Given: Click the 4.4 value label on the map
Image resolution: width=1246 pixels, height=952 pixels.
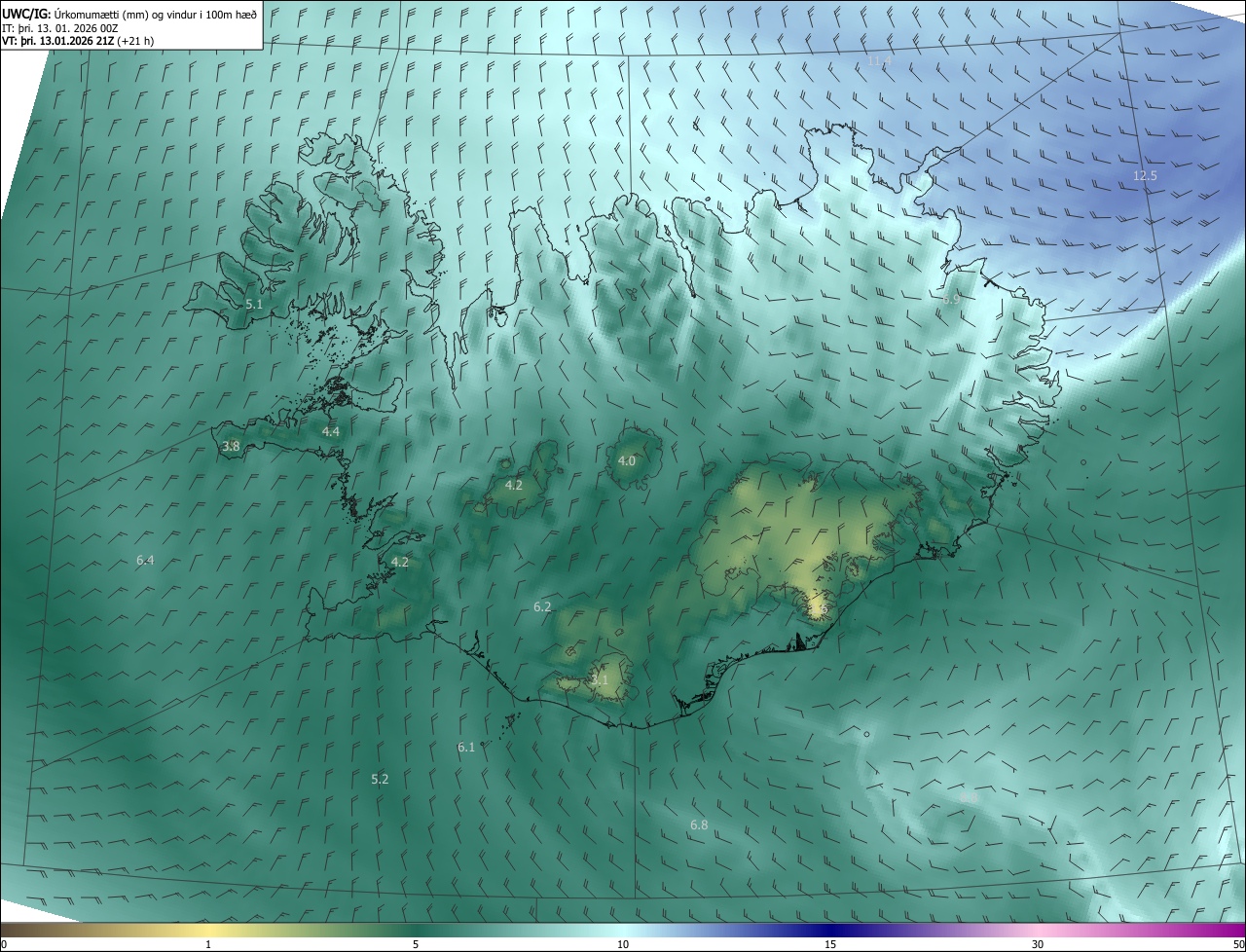Looking at the screenshot, I should coord(331,431).
